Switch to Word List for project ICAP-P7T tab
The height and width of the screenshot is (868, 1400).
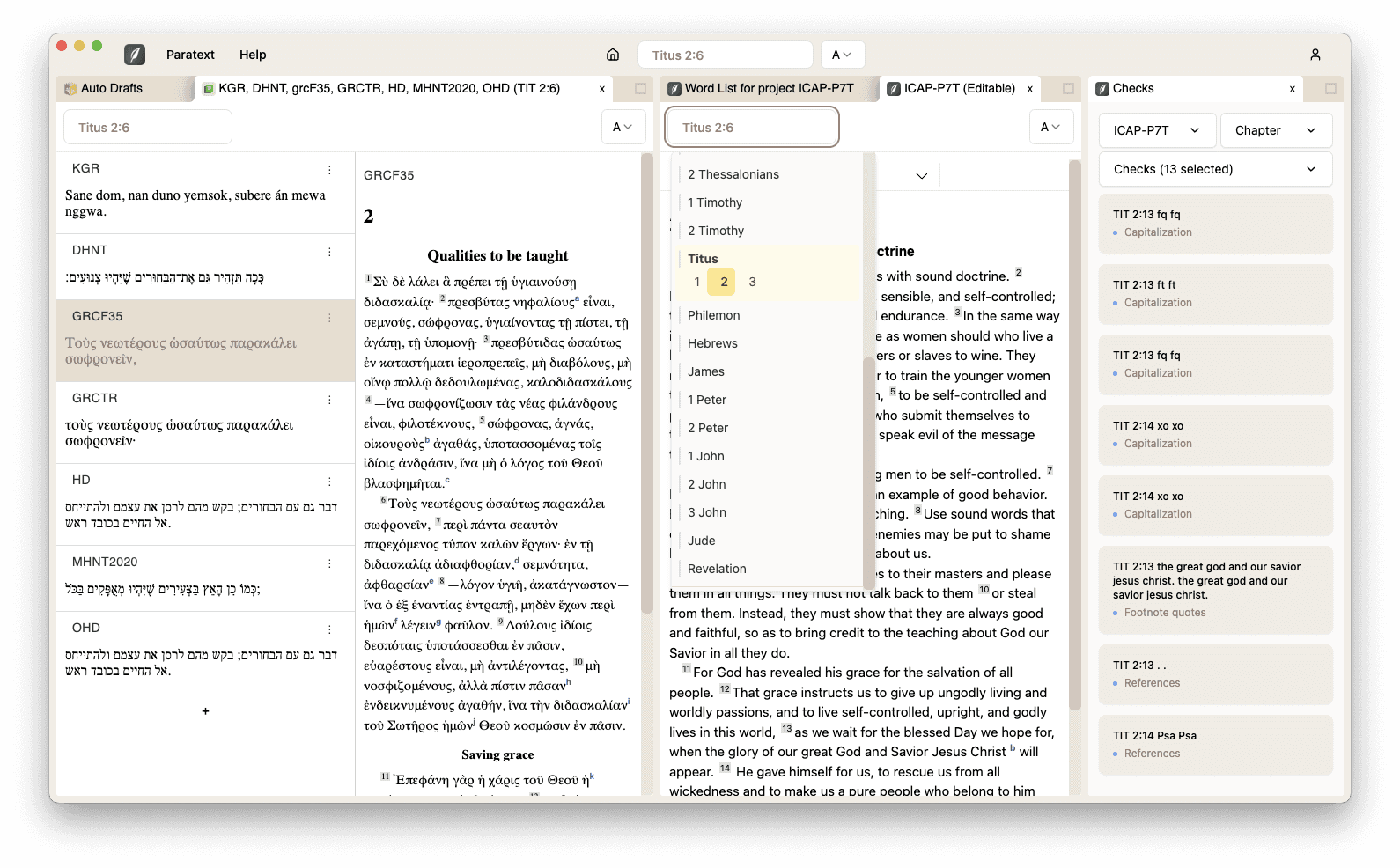click(x=769, y=89)
